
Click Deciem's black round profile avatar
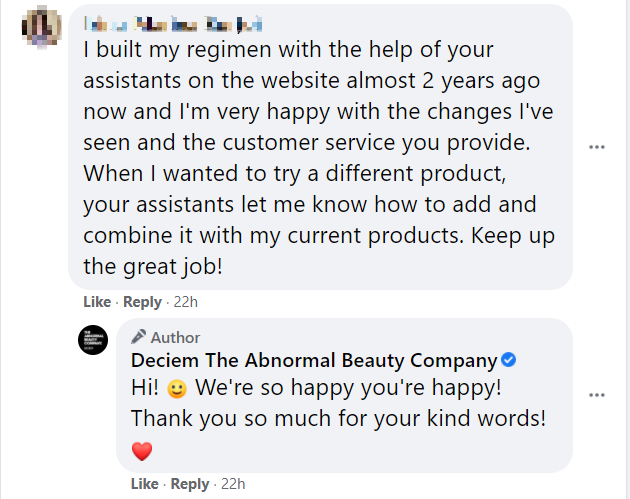pyautogui.click(x=92, y=340)
